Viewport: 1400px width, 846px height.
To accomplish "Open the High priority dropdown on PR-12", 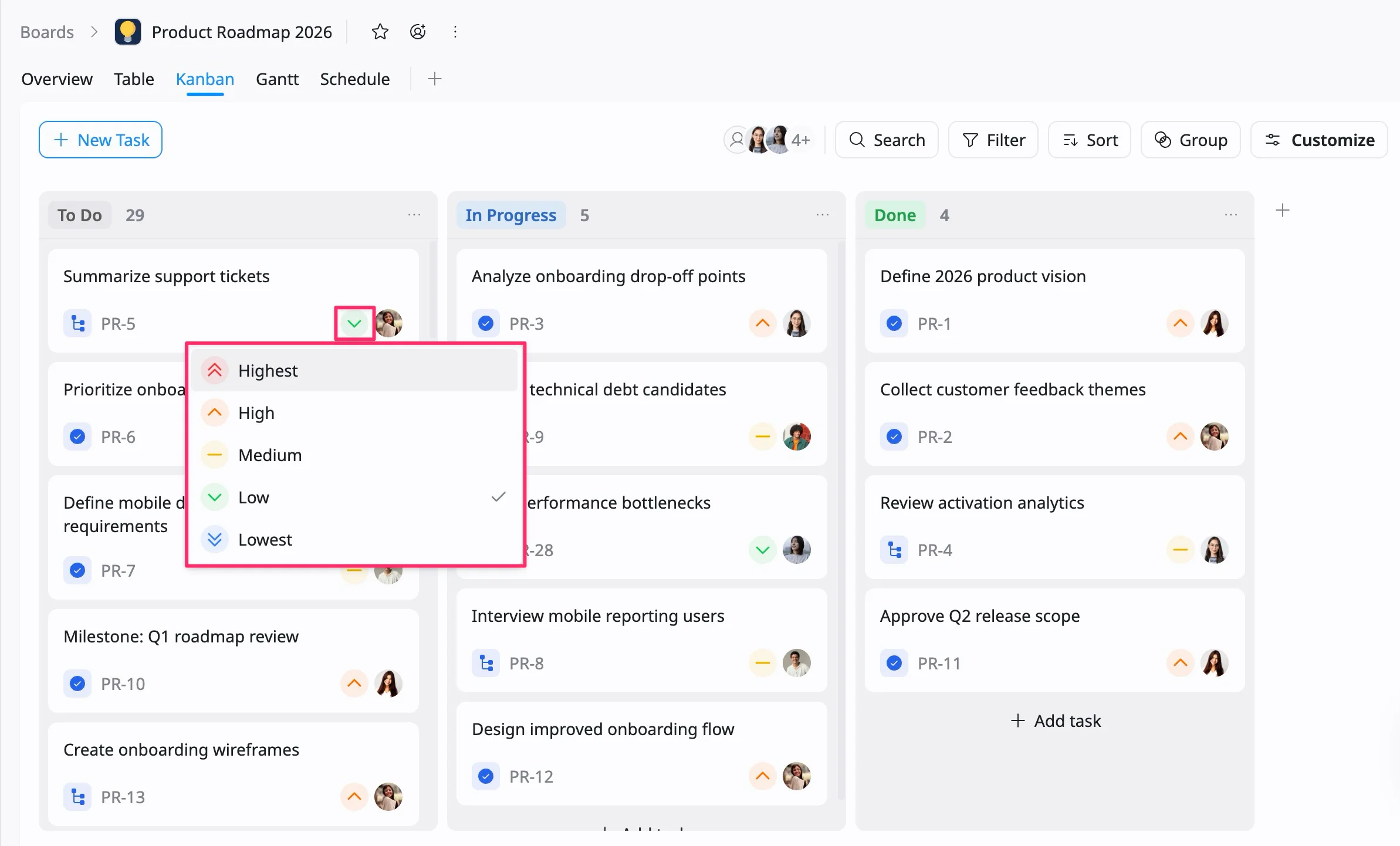I will 763,776.
